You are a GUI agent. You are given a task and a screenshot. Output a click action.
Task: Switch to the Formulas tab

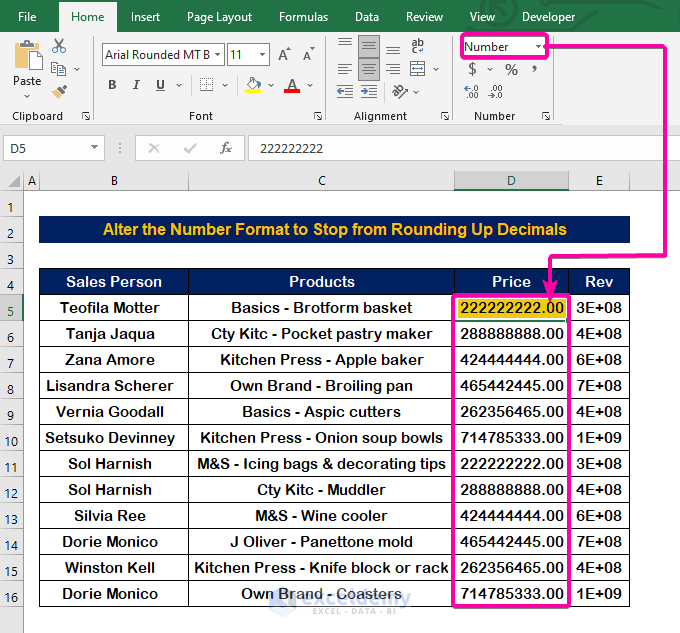click(303, 17)
